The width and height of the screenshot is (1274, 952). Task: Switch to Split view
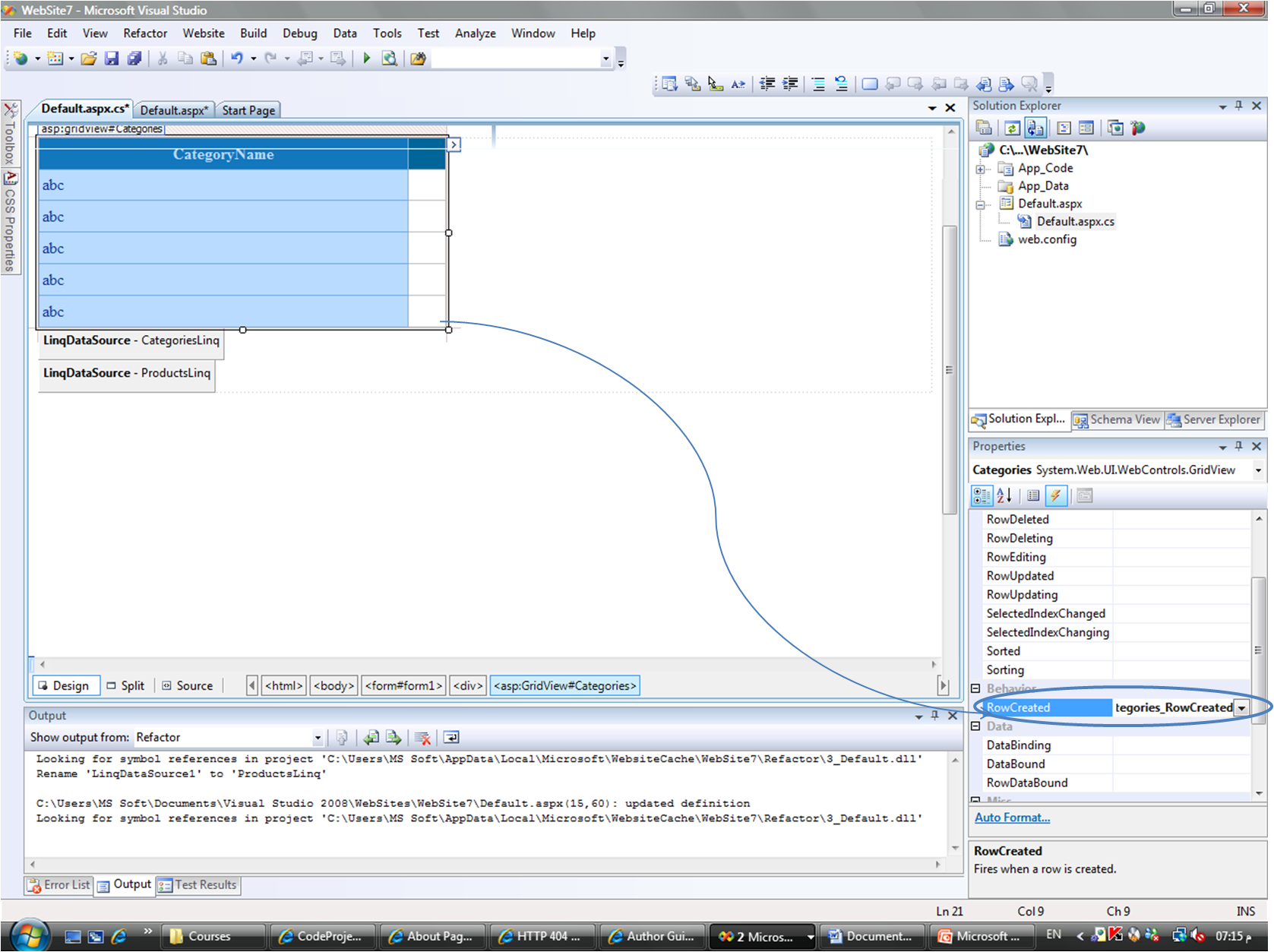coord(126,686)
